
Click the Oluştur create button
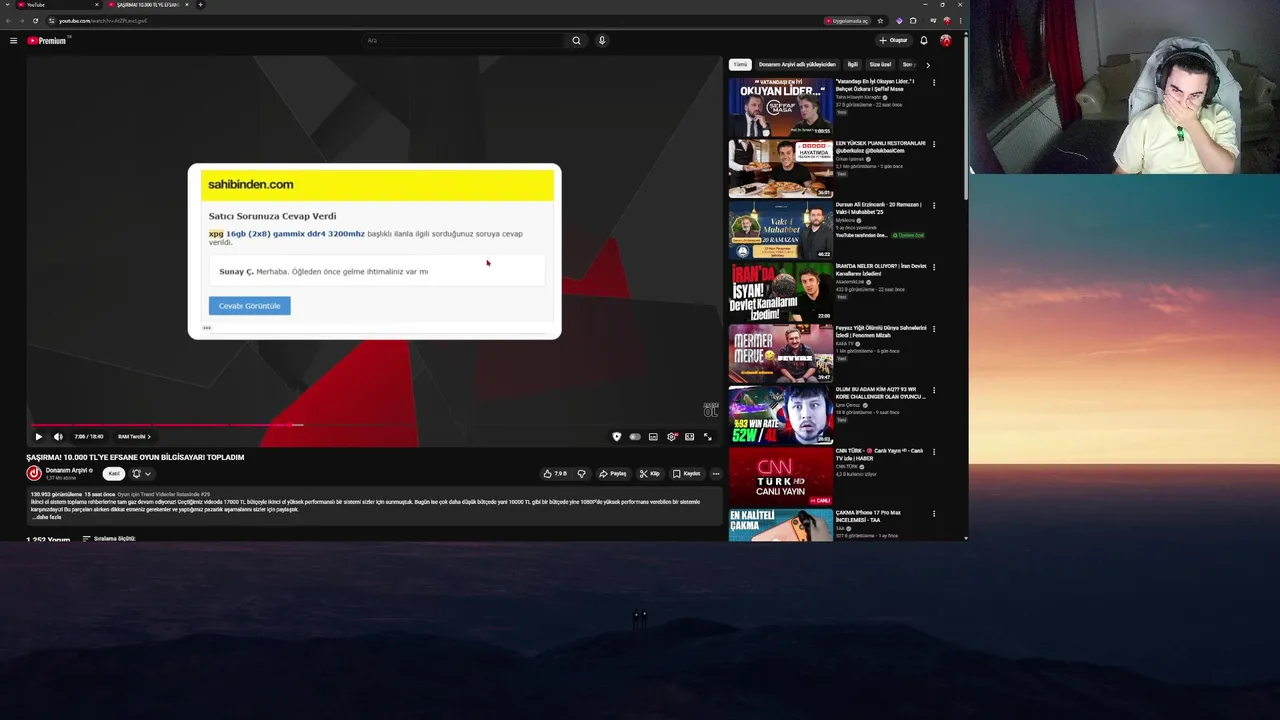[x=893, y=41]
